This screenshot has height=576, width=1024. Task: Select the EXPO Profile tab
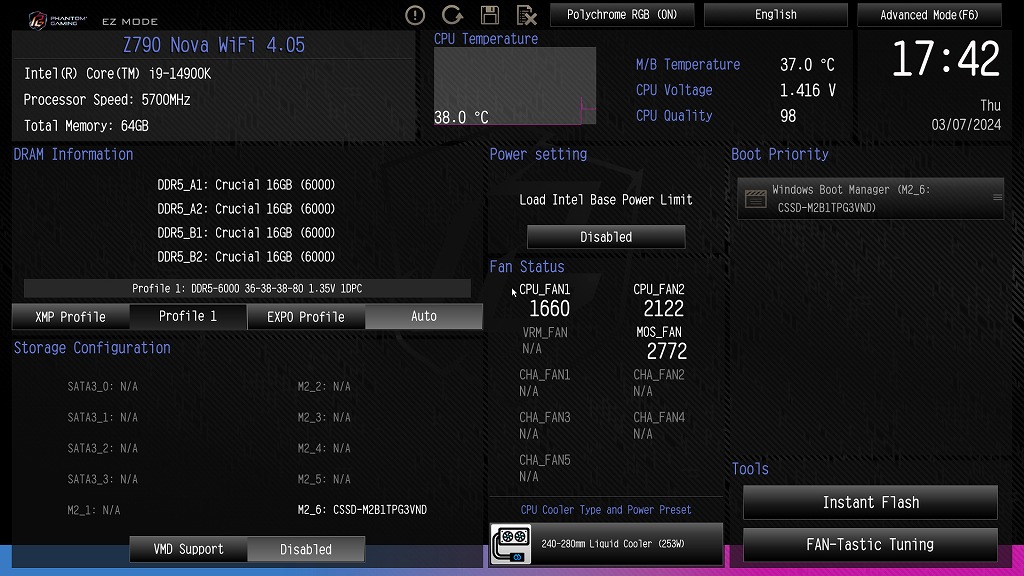(x=306, y=317)
